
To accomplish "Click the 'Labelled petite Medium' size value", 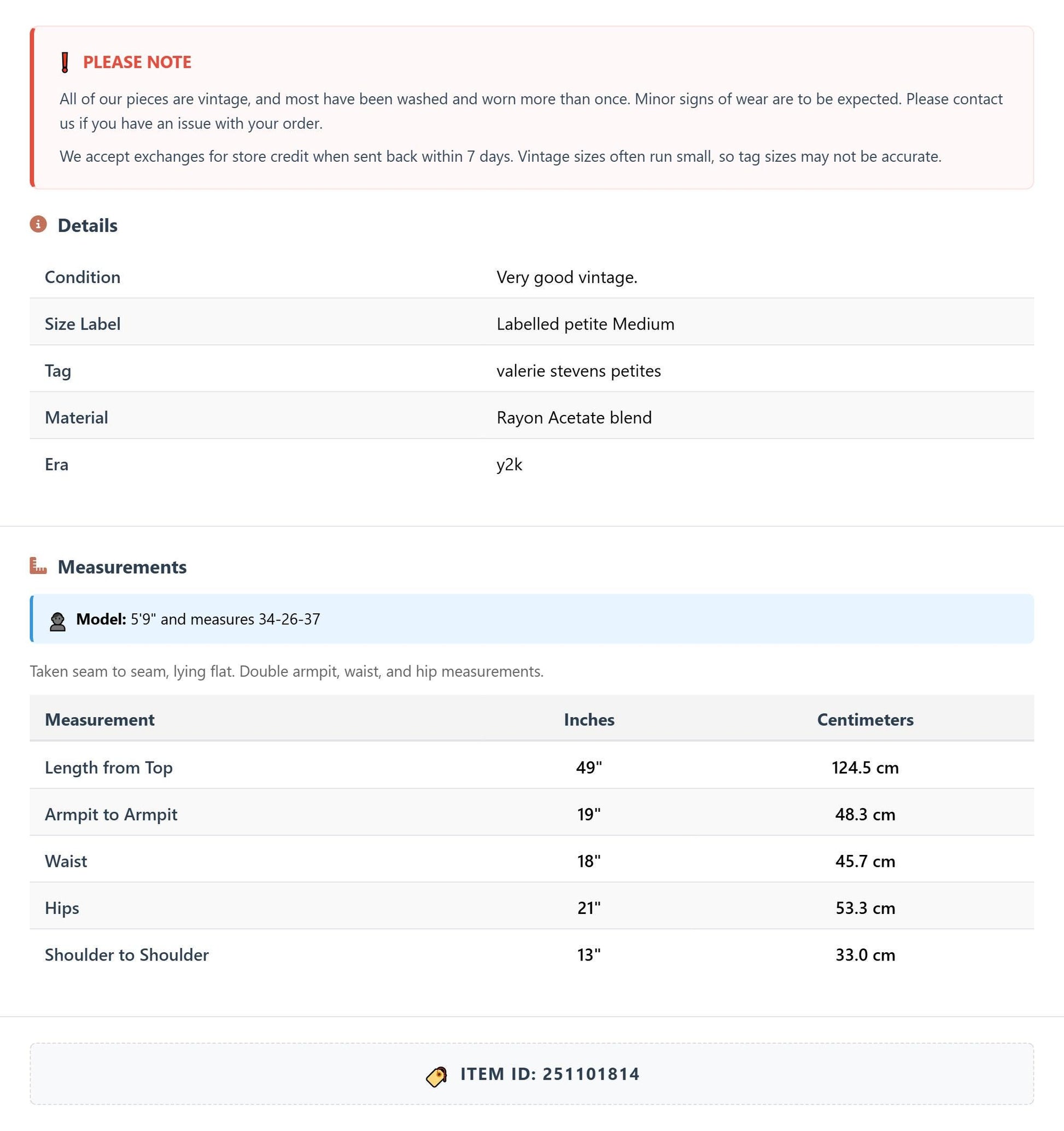I will click(586, 324).
